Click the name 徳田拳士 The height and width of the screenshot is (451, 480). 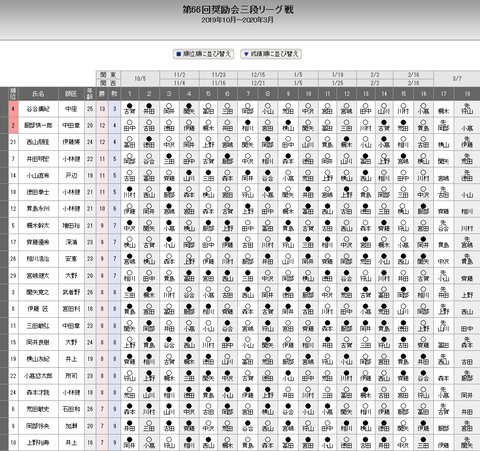tap(38, 192)
